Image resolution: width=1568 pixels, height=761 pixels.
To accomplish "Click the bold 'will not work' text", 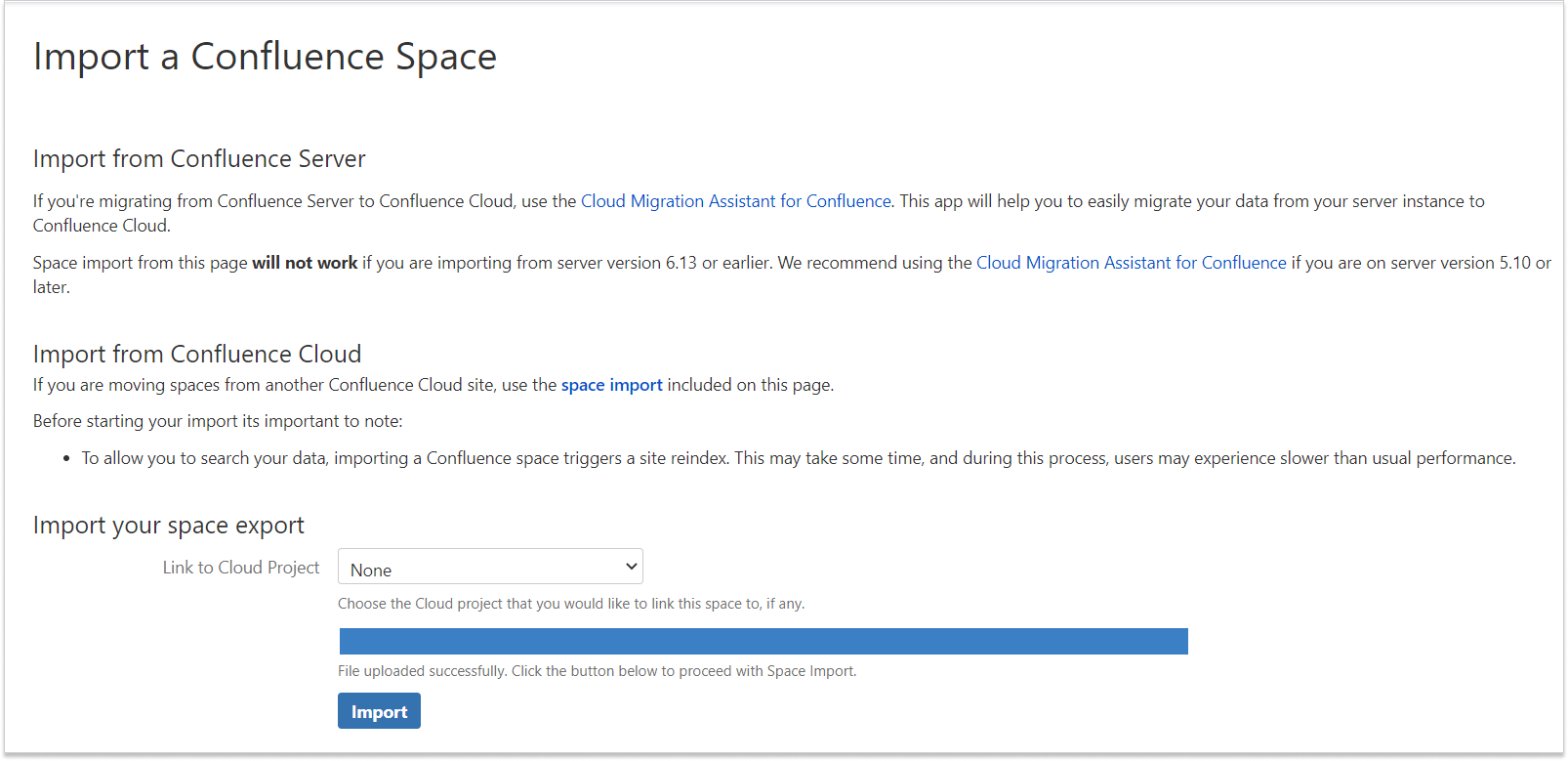I will [x=305, y=263].
